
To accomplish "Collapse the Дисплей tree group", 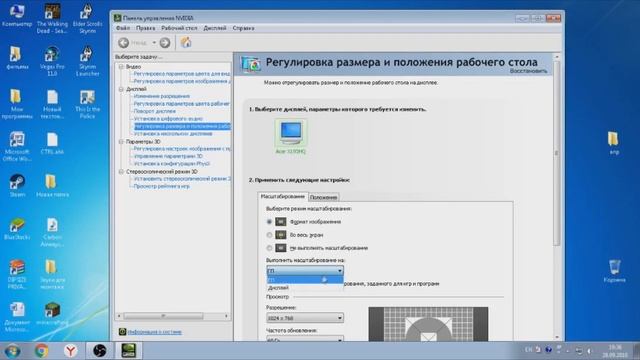I will tap(121, 89).
